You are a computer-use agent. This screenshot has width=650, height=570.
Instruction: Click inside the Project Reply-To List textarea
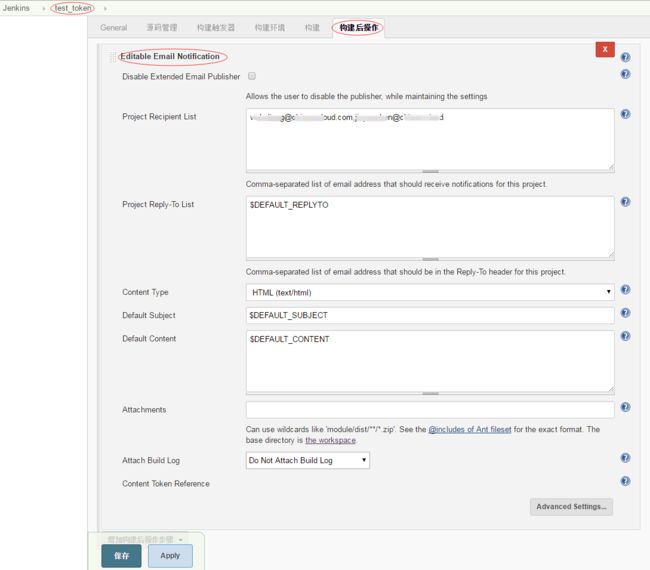430,227
